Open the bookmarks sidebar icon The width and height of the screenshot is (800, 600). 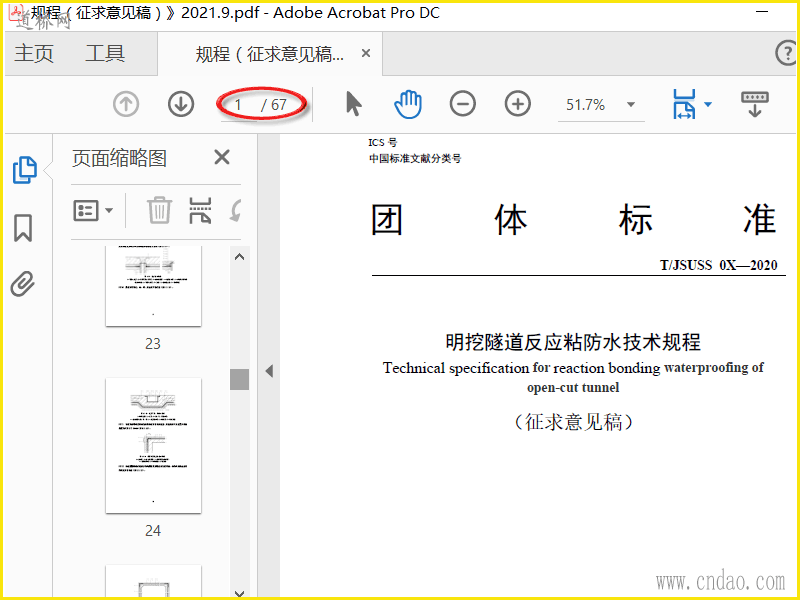click(x=23, y=228)
